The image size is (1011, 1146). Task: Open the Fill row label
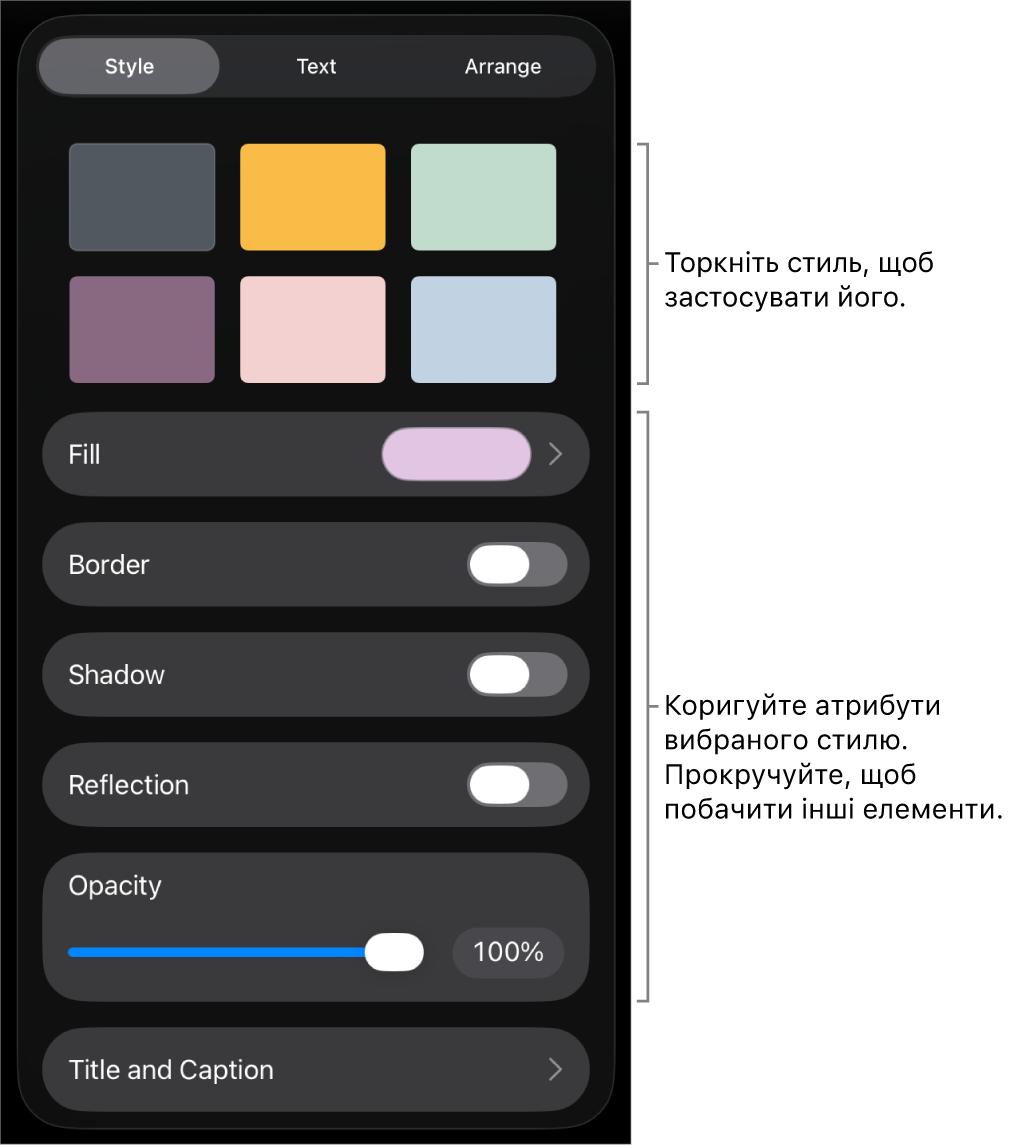(x=85, y=455)
